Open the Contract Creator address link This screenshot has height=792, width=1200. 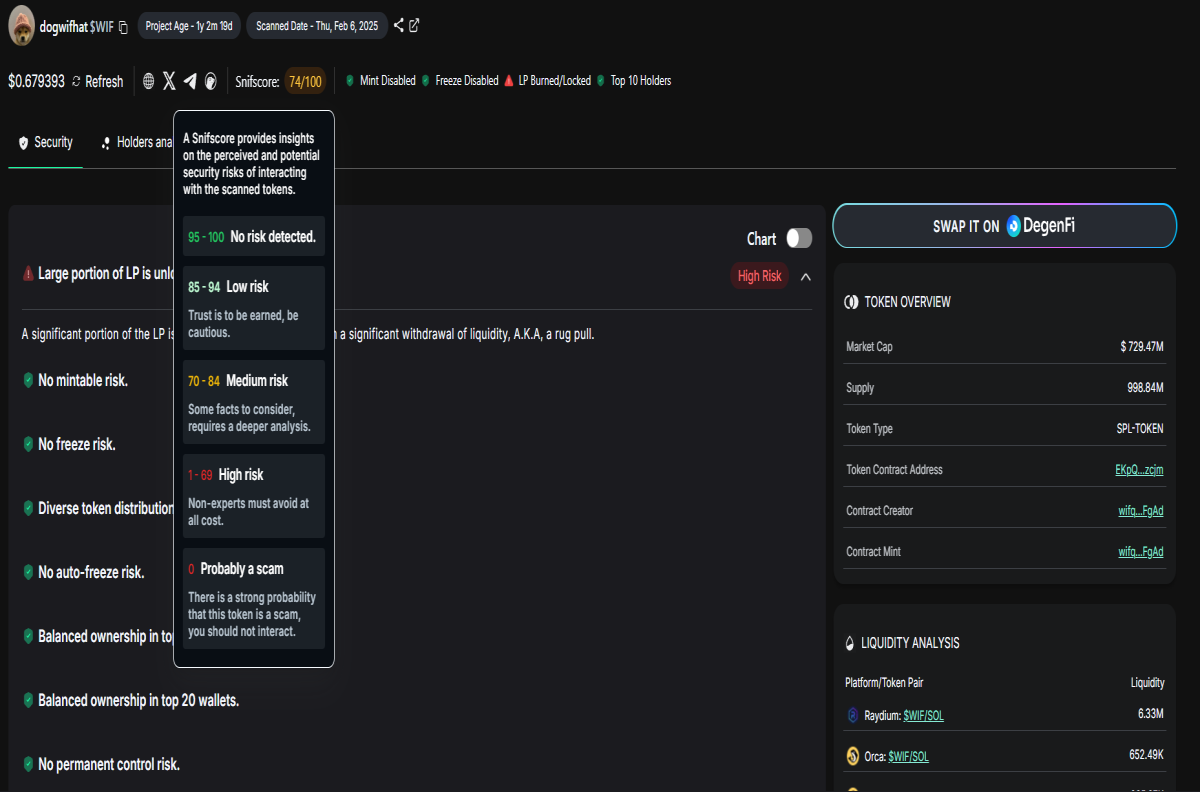click(x=1141, y=511)
